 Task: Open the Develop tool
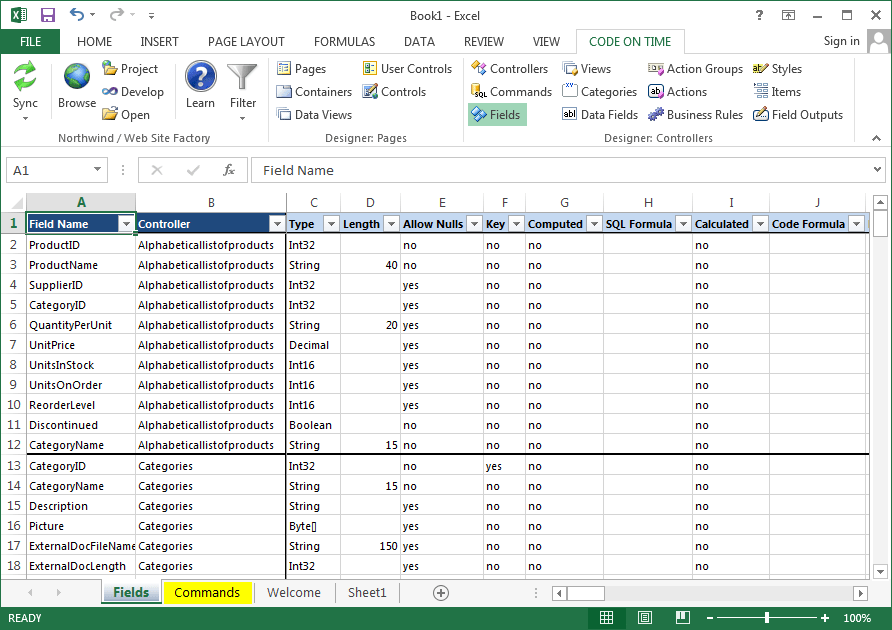[x=133, y=91]
